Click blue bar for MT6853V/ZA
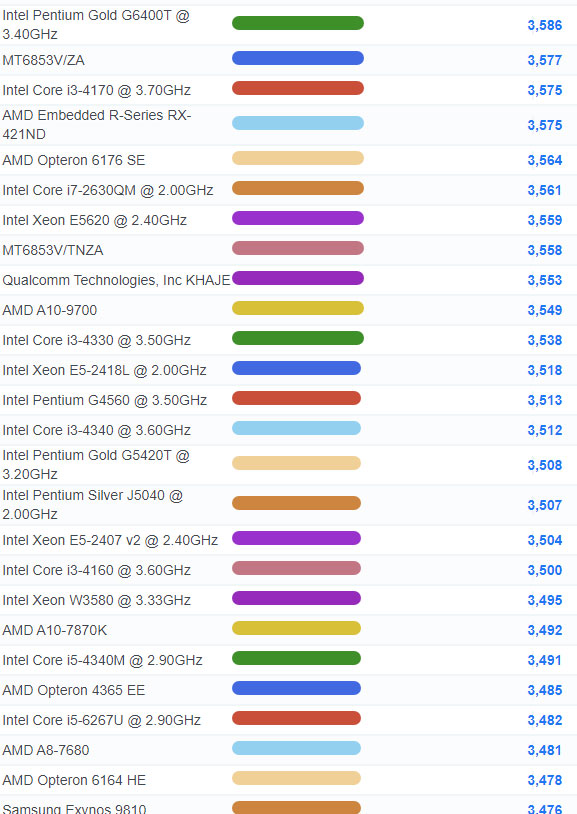 tap(298, 58)
